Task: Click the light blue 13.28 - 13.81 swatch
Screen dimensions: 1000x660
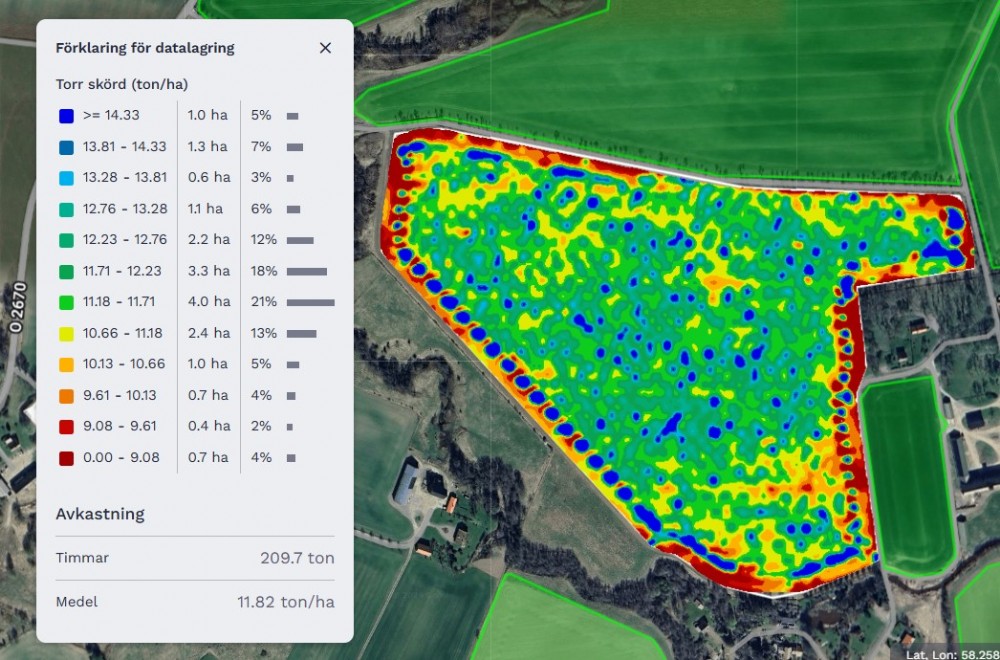Action: pos(66,178)
